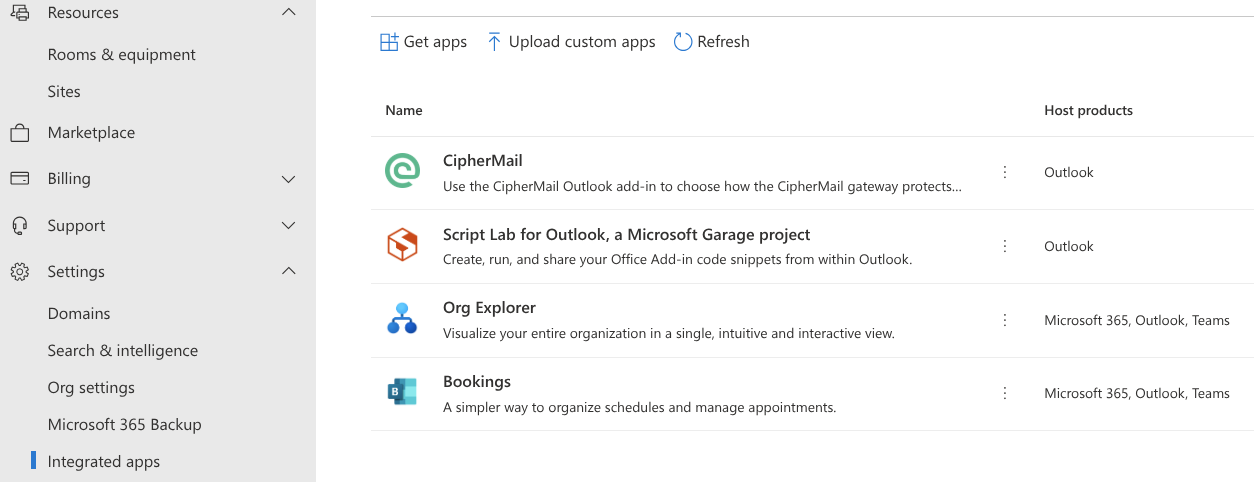Screen dimensions: 1254x482
Task: Expand the Billing section chevron
Action: point(289,179)
